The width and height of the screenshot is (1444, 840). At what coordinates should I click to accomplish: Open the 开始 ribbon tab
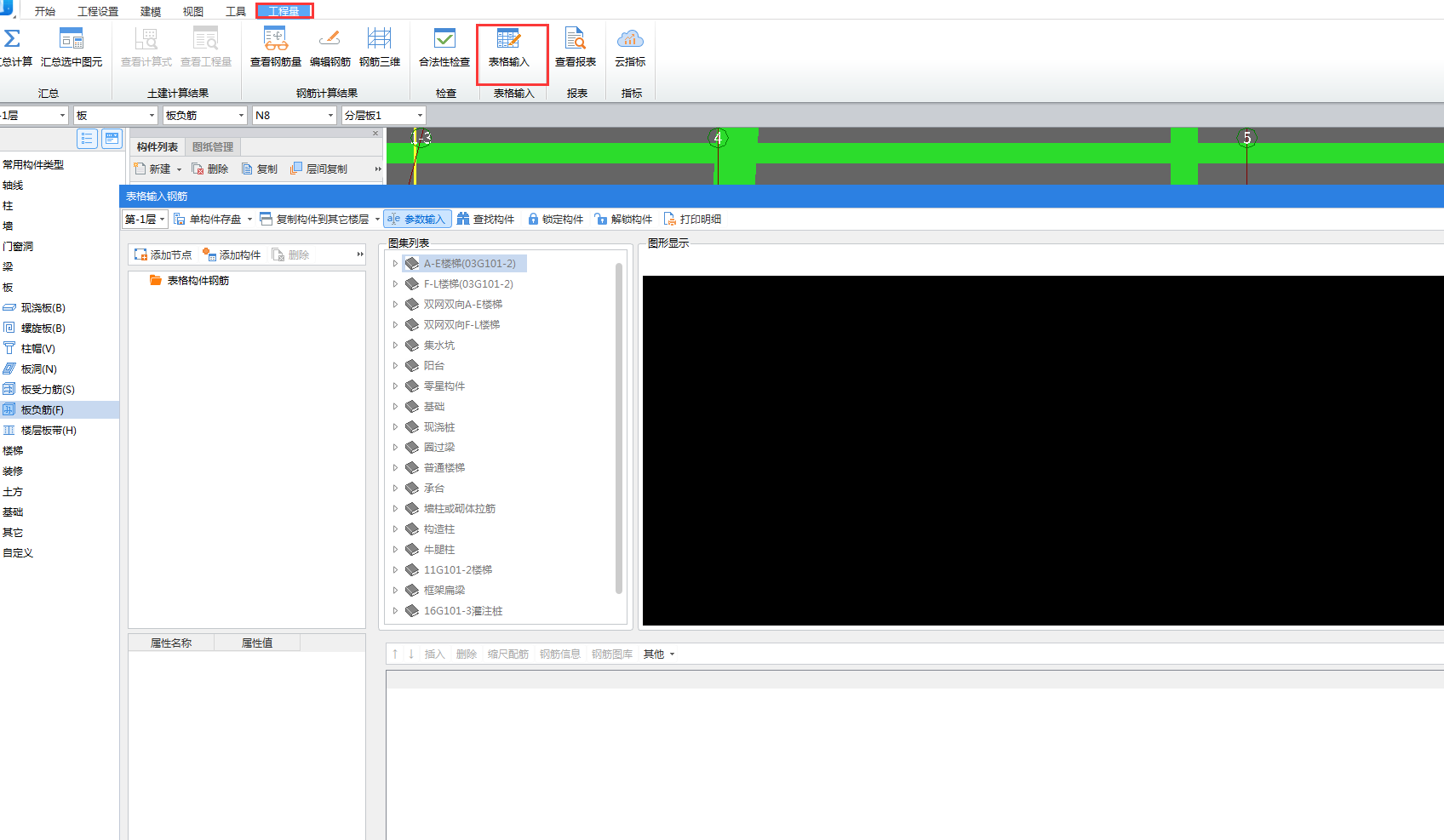tap(45, 11)
